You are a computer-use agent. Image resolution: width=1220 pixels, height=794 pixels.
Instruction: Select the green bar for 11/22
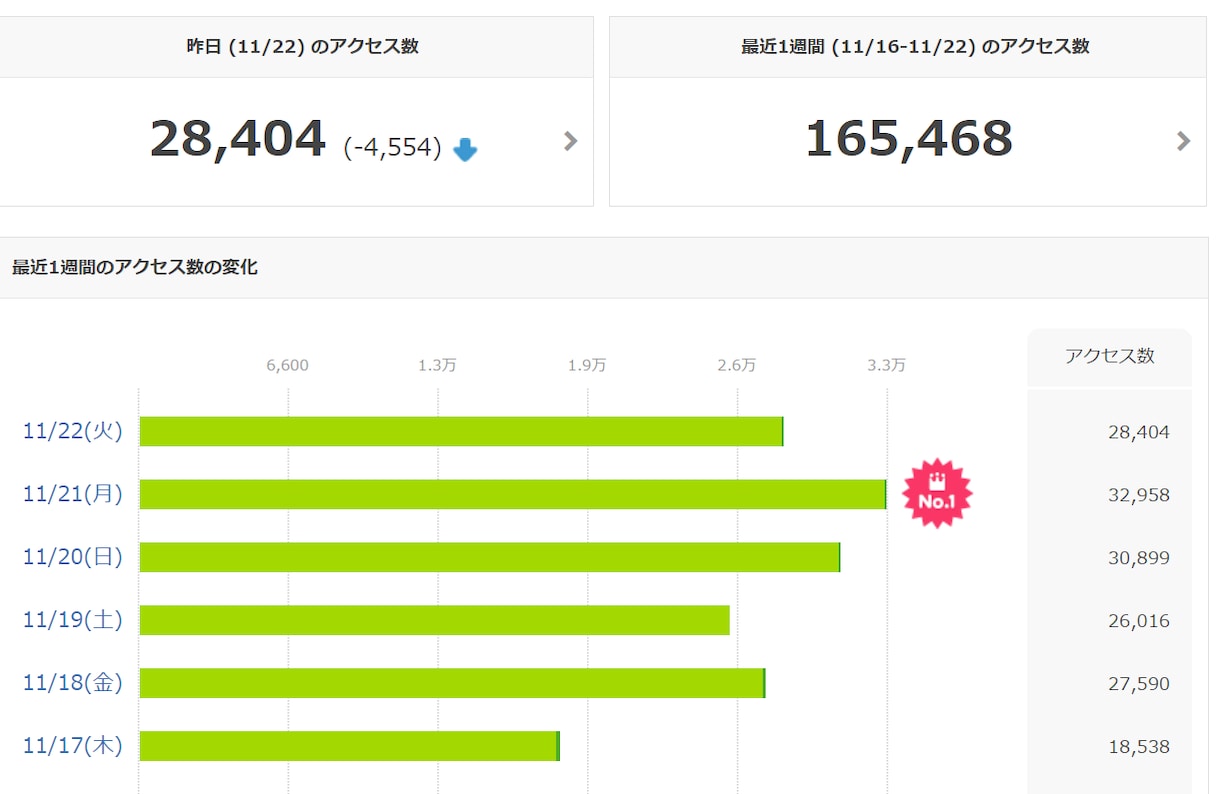(x=461, y=431)
